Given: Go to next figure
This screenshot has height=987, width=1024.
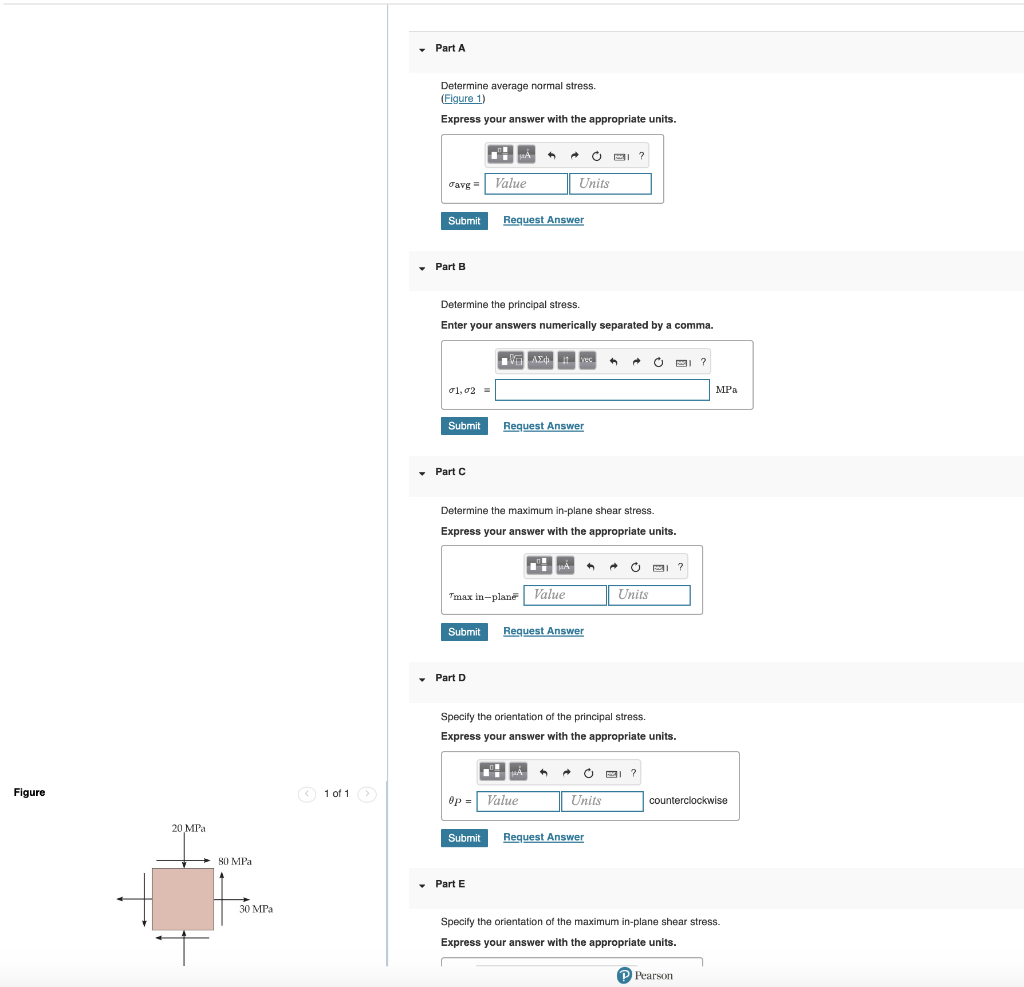Looking at the screenshot, I should point(367,794).
